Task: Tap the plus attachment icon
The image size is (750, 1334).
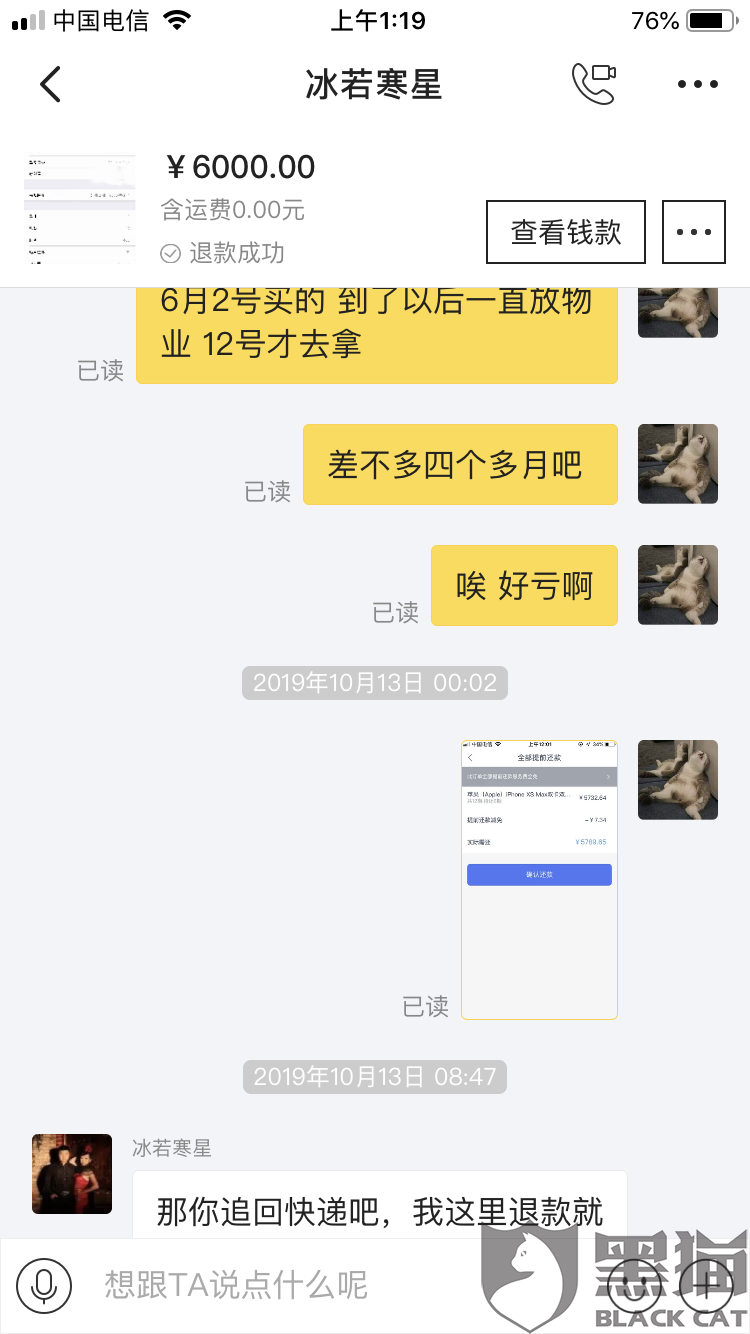Action: coord(706,1285)
